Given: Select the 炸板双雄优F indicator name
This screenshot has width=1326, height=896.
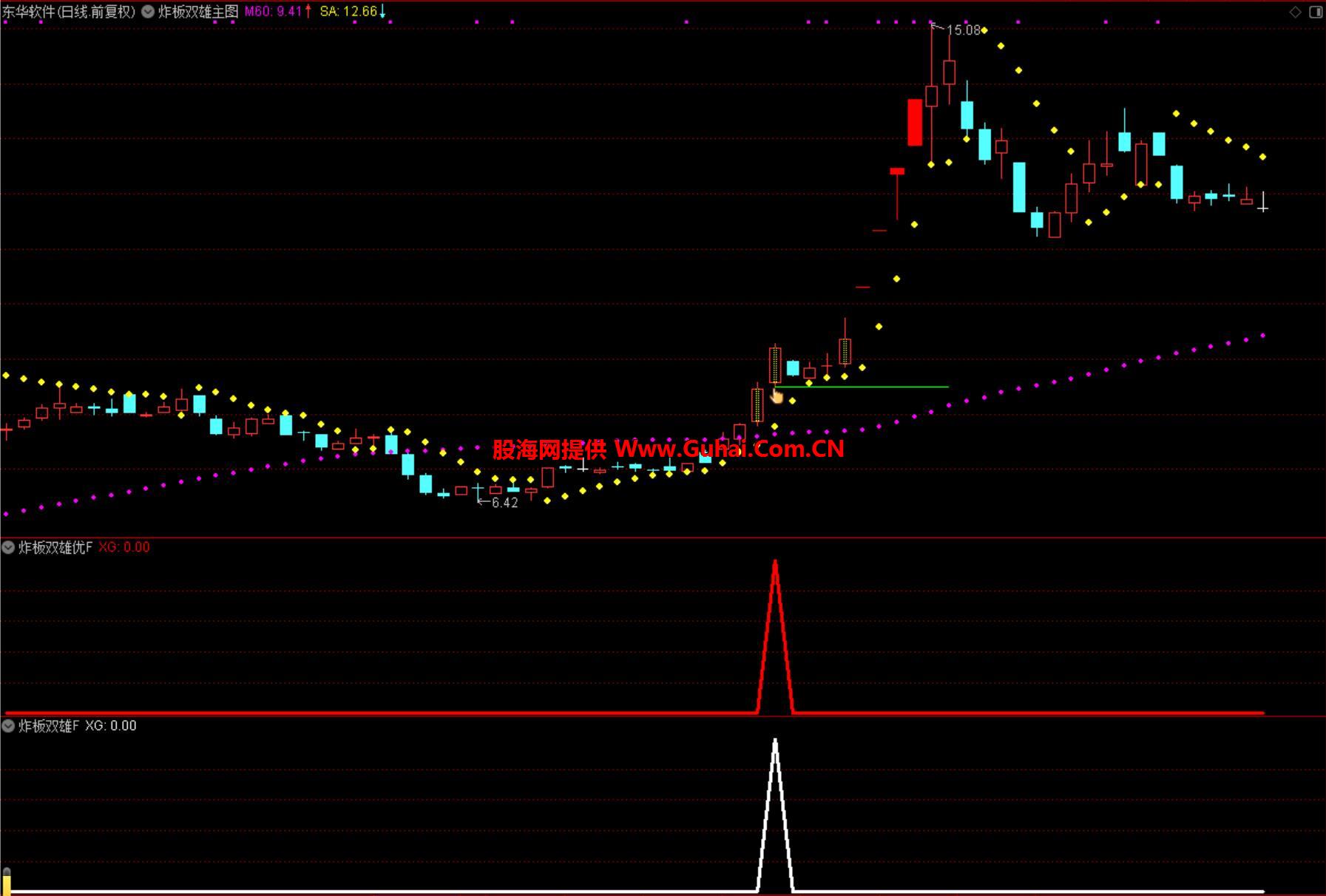Looking at the screenshot, I should click(55, 547).
